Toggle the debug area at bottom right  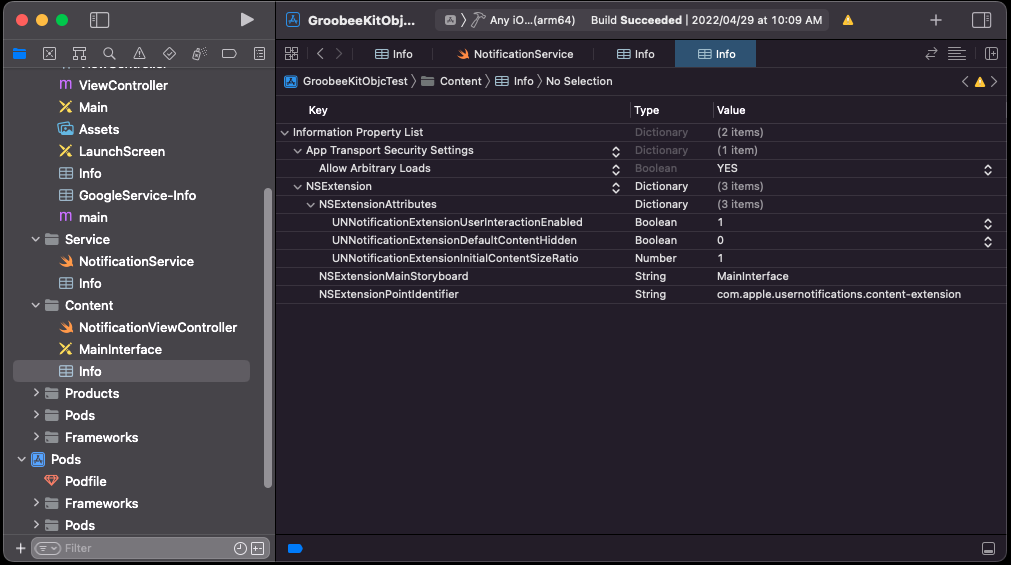[x=988, y=548]
